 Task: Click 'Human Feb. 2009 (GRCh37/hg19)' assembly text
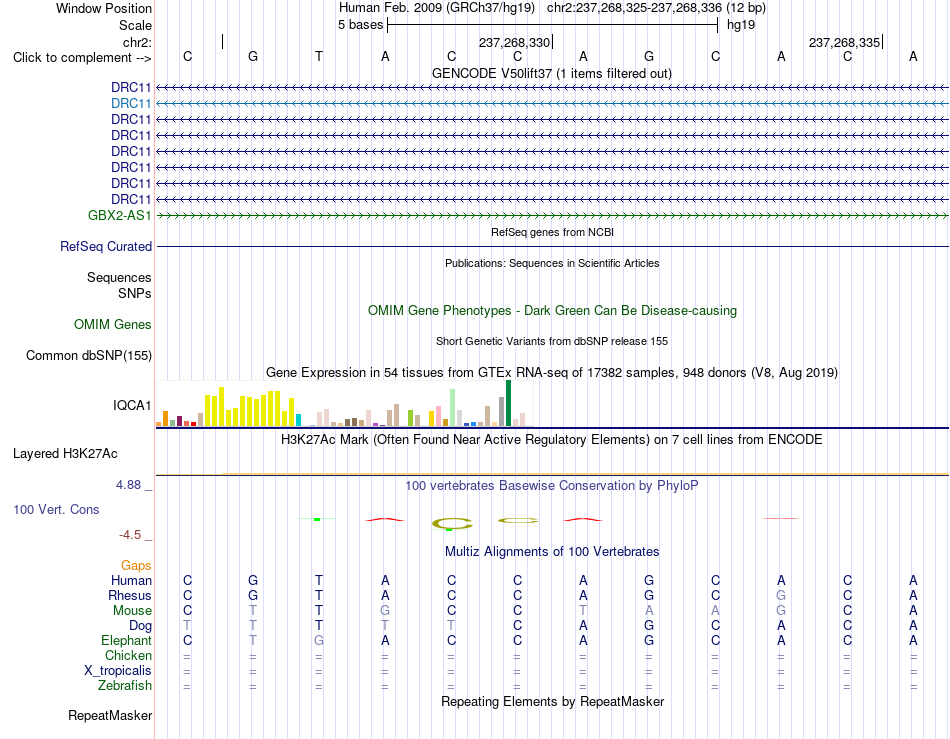click(x=437, y=8)
